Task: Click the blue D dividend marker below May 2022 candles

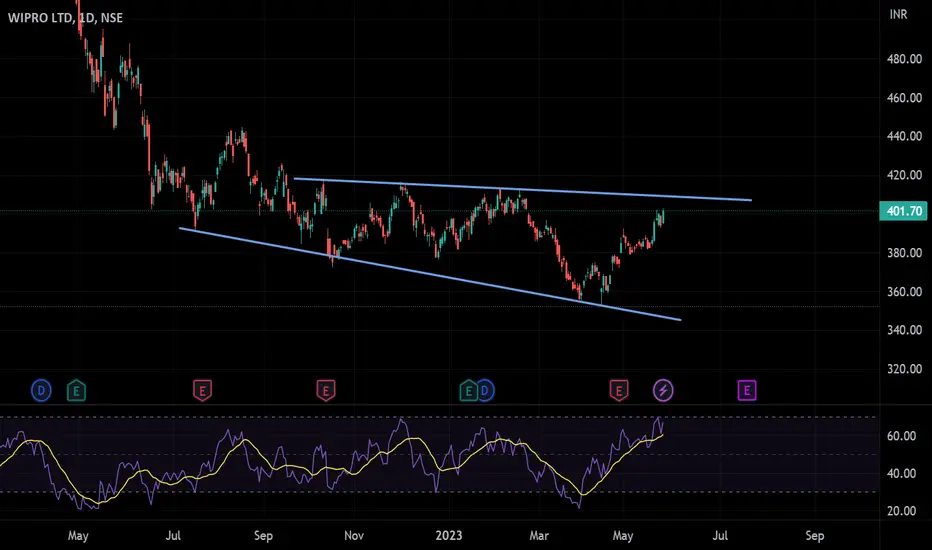Action: pyautogui.click(x=41, y=391)
